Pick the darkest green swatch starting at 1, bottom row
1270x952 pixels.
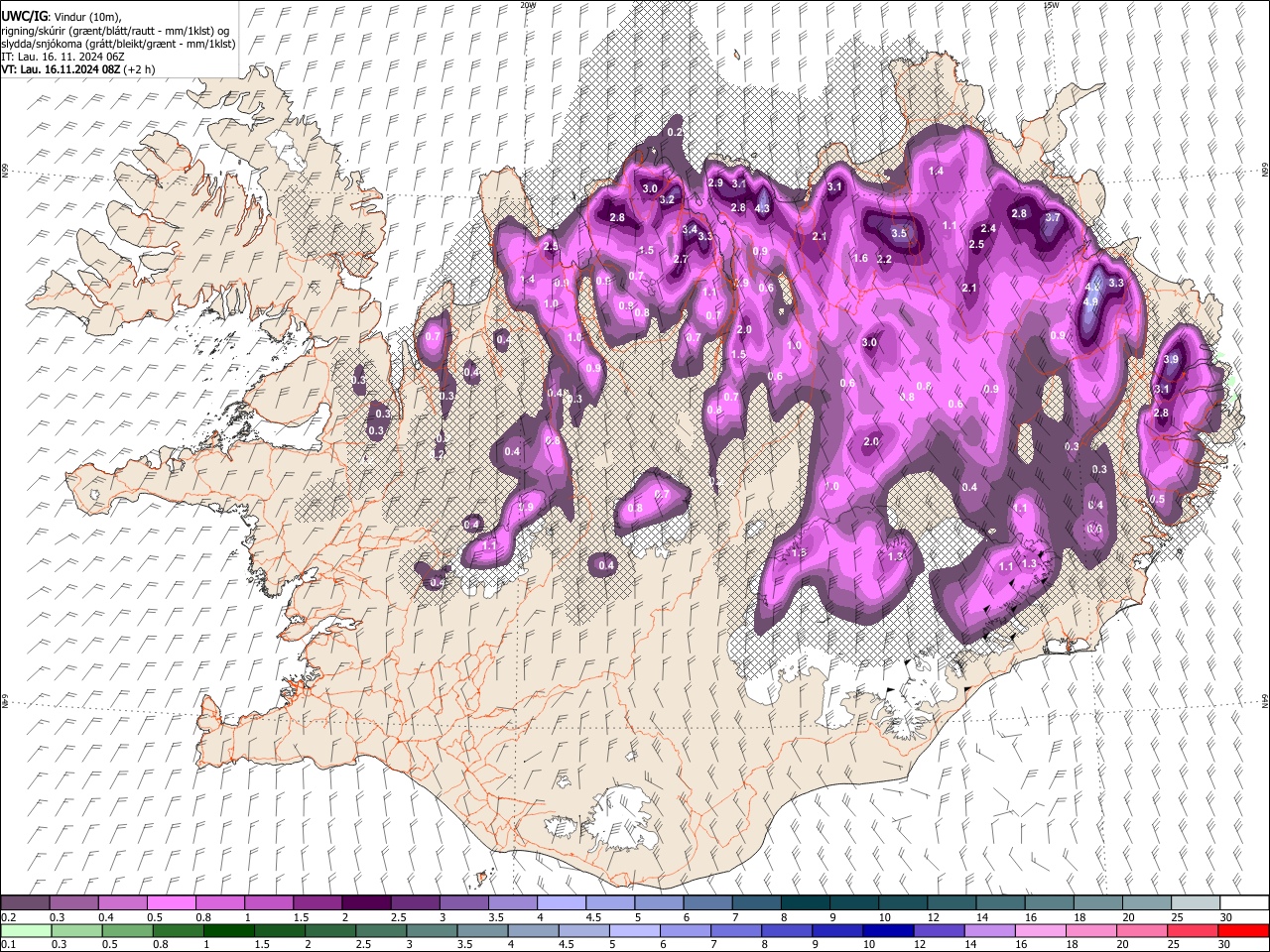tap(229, 930)
